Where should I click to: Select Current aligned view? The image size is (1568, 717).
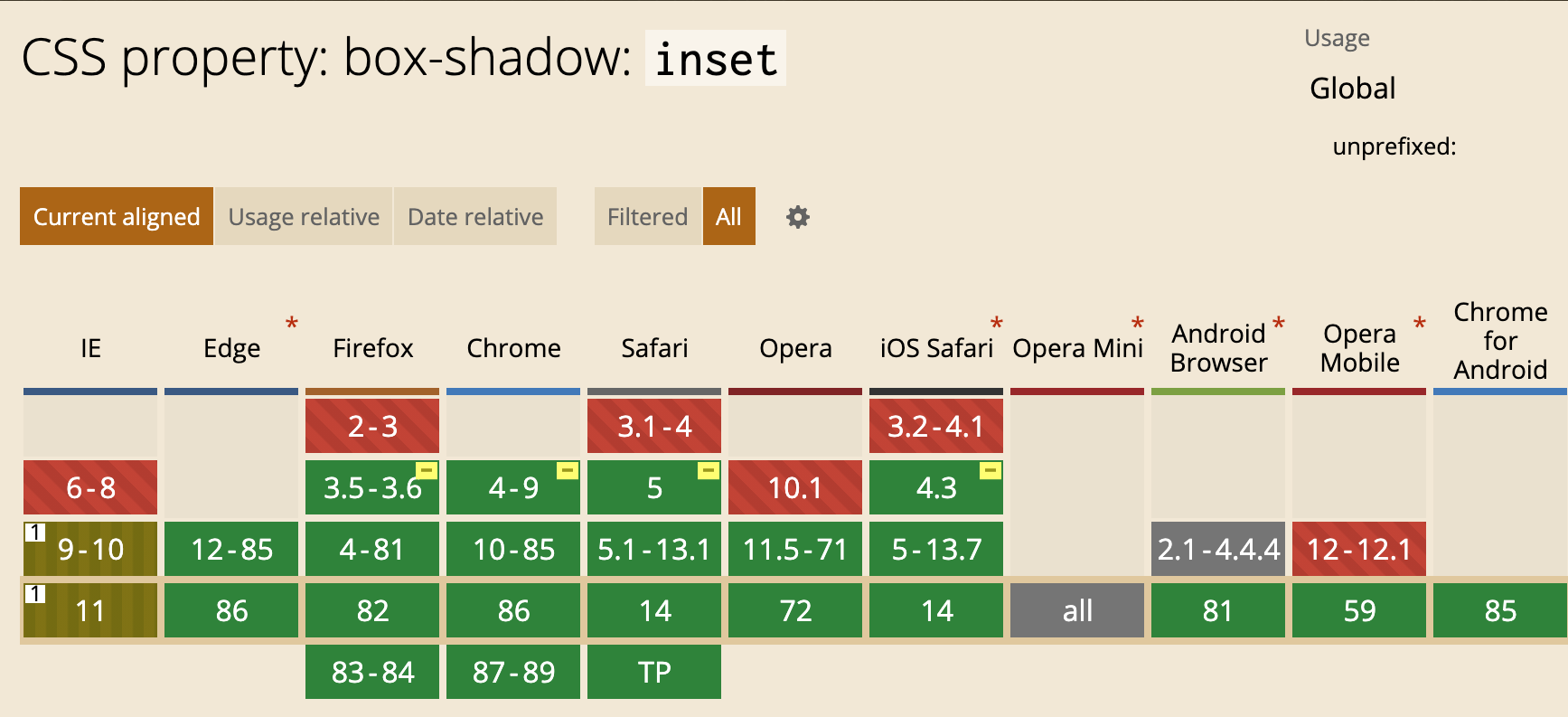pos(117,216)
